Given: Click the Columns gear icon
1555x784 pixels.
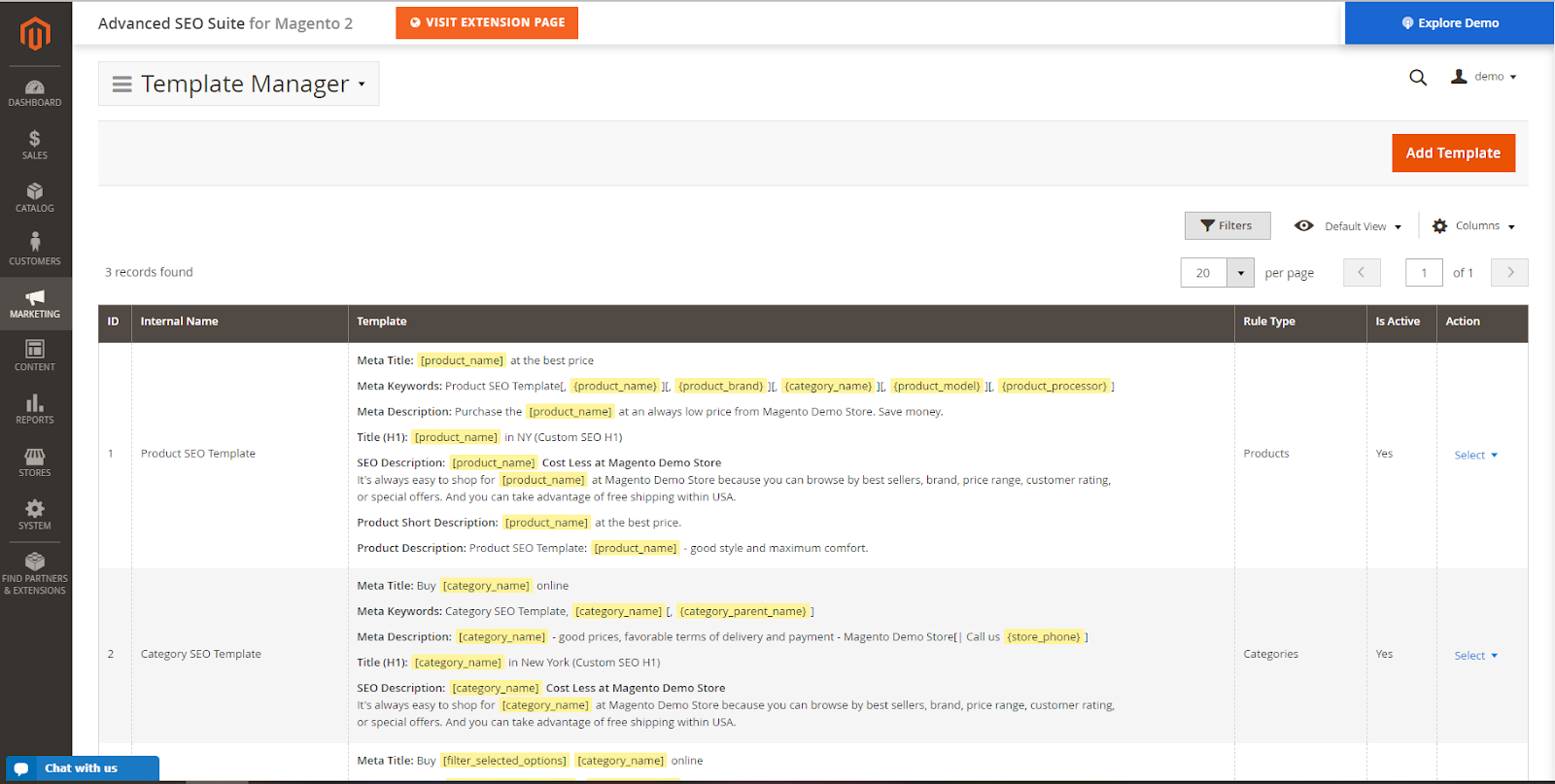Looking at the screenshot, I should (1440, 226).
